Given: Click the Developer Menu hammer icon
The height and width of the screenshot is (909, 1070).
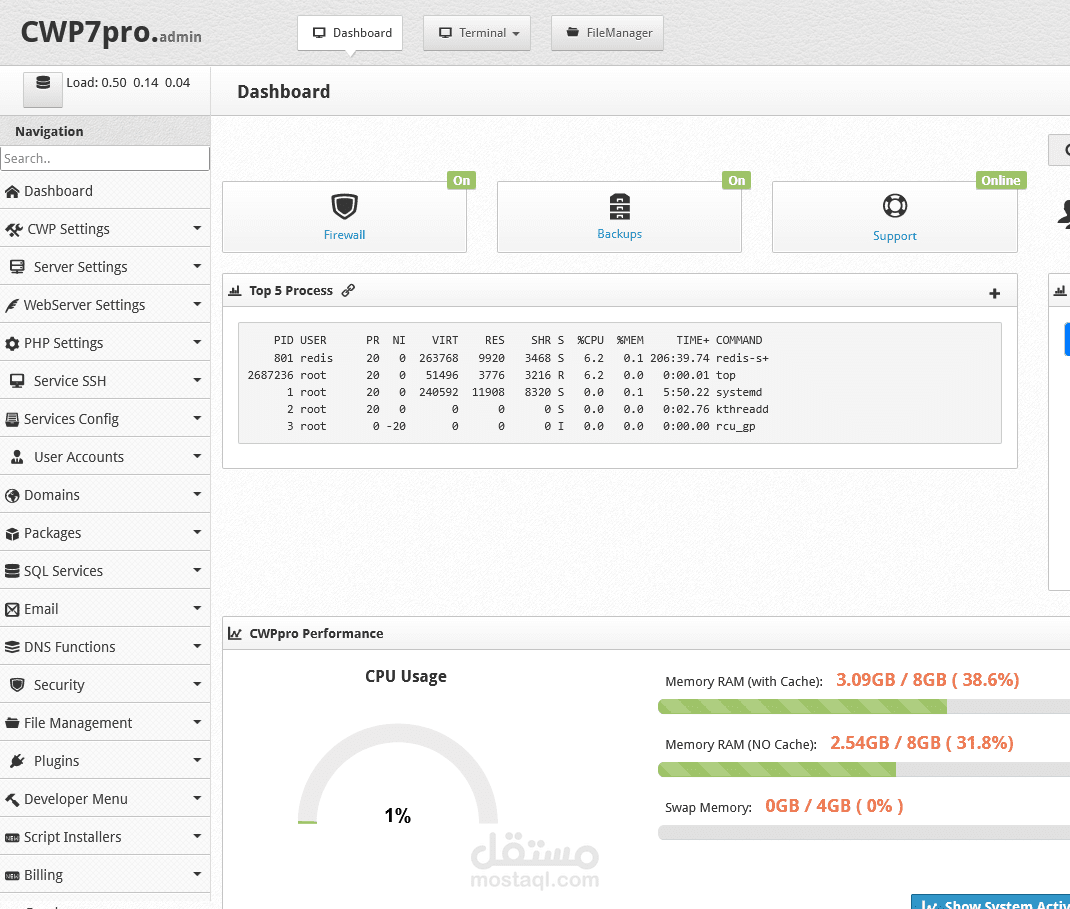Looking at the screenshot, I should coord(12,800).
